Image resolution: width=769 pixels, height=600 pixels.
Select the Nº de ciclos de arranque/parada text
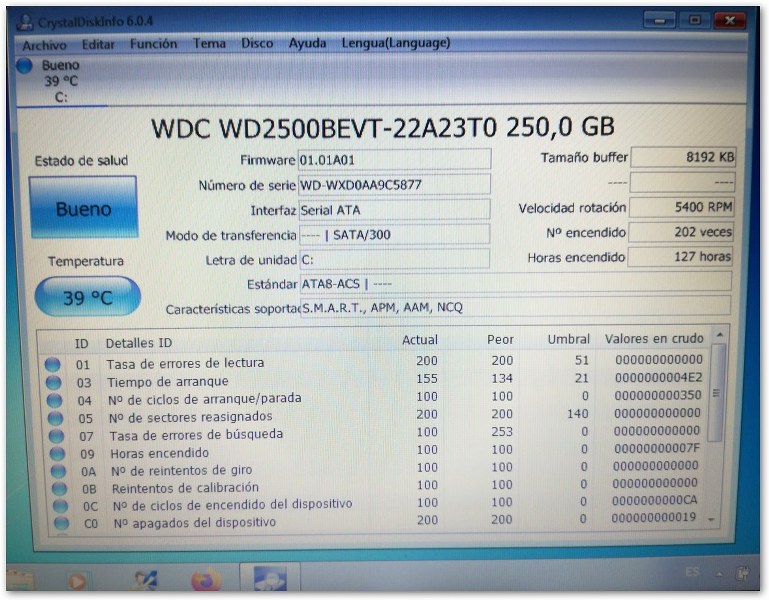pyautogui.click(x=205, y=399)
